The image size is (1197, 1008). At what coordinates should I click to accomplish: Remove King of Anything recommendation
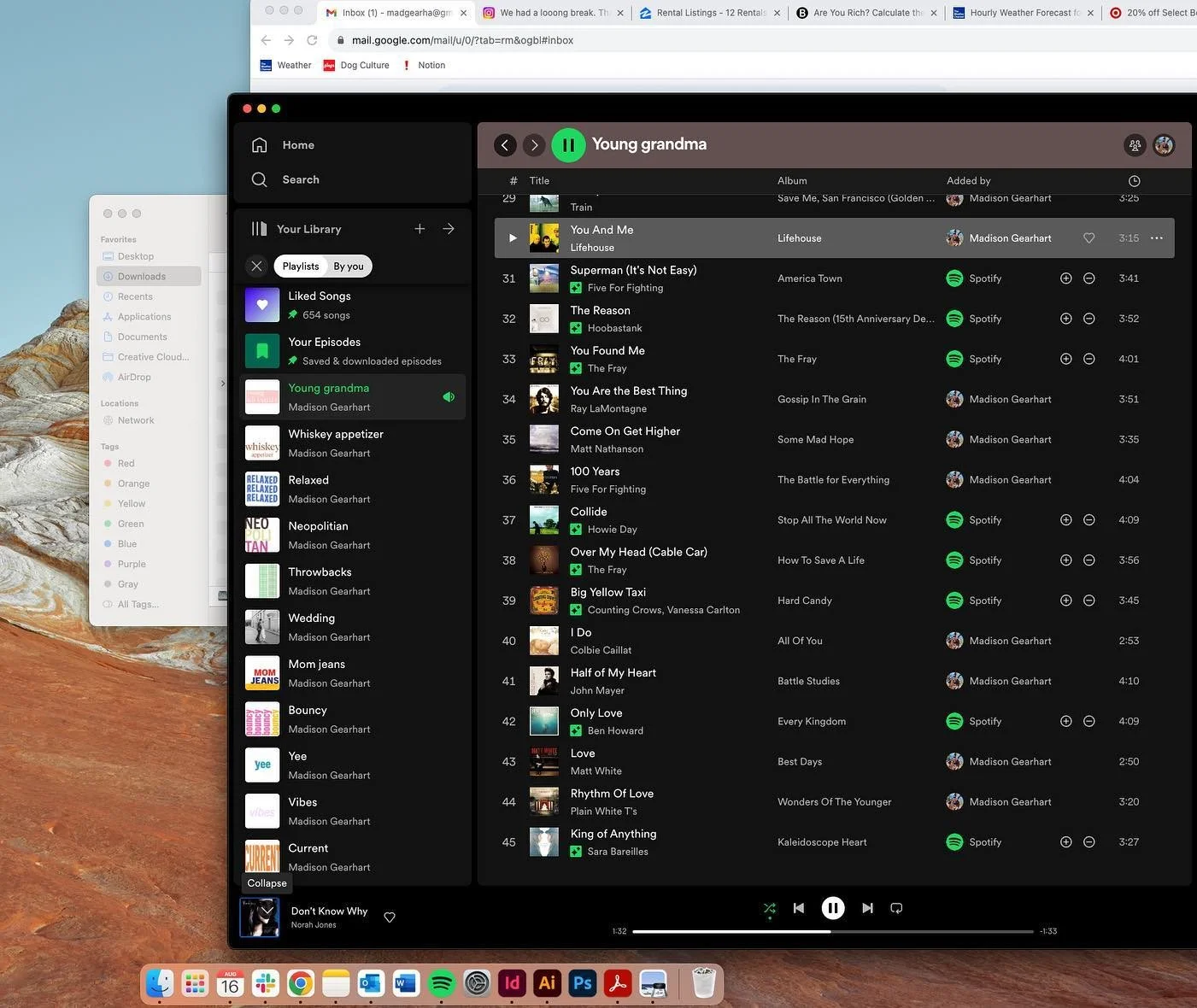pyautogui.click(x=1089, y=842)
